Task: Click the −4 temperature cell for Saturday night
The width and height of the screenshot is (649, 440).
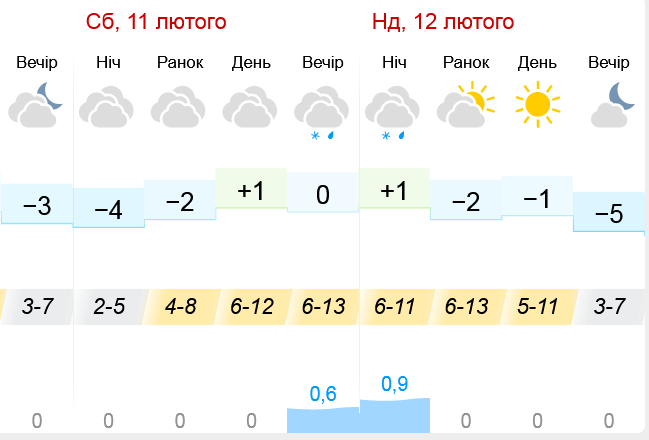Action: point(108,208)
